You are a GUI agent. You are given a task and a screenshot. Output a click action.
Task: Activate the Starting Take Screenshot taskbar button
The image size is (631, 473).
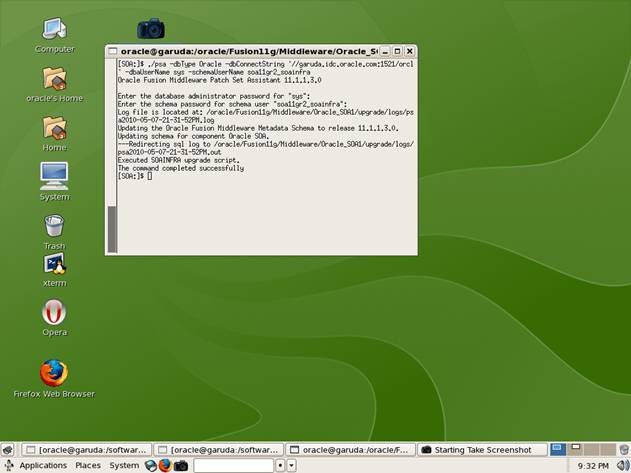pos(482,450)
